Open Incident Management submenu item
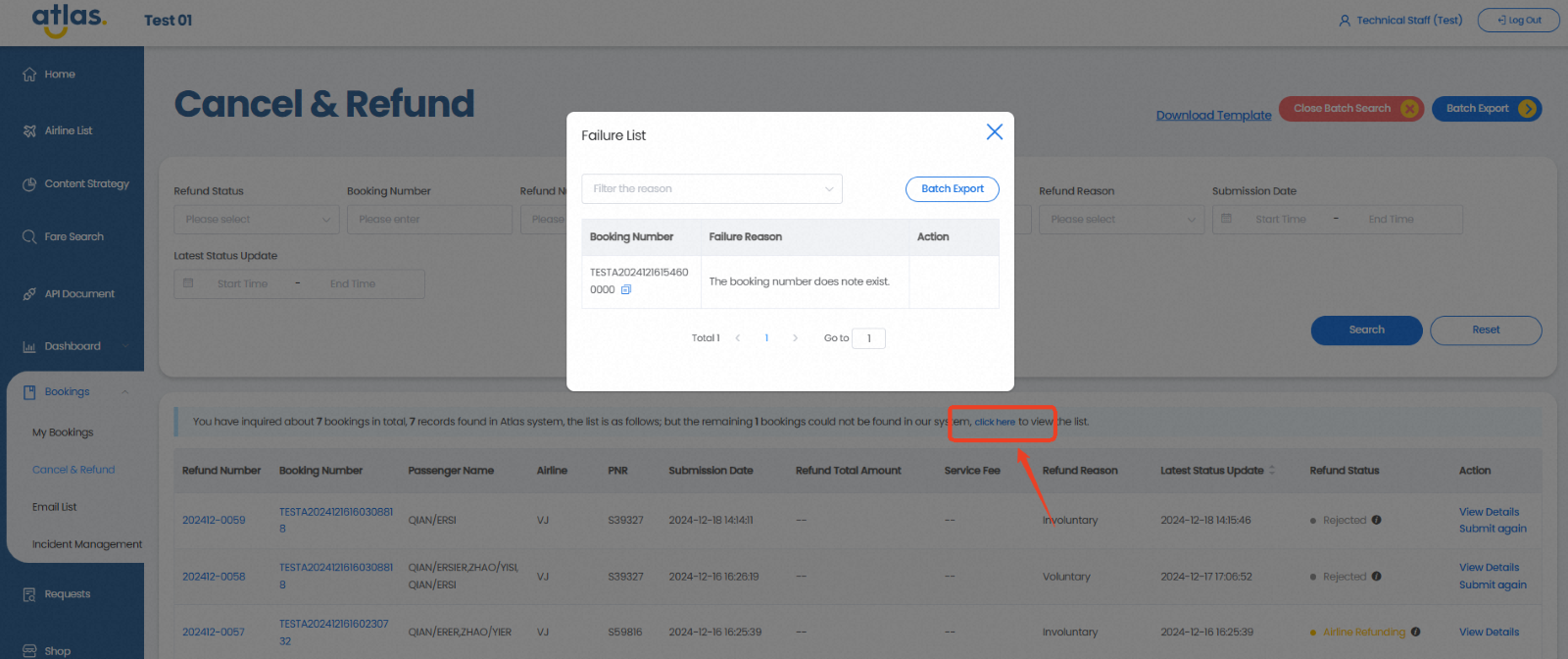This screenshot has width=1568, height=659. [87, 544]
